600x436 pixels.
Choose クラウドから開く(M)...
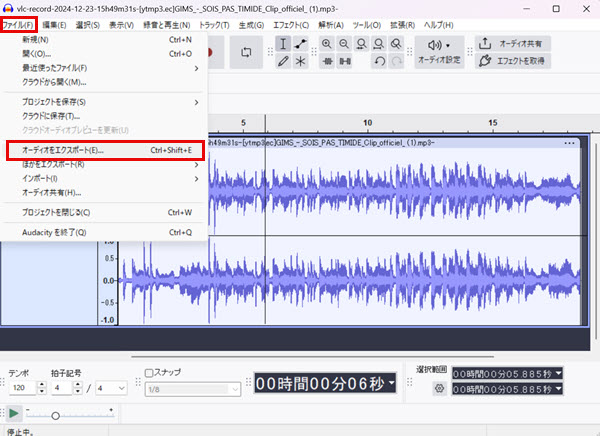(x=104, y=82)
